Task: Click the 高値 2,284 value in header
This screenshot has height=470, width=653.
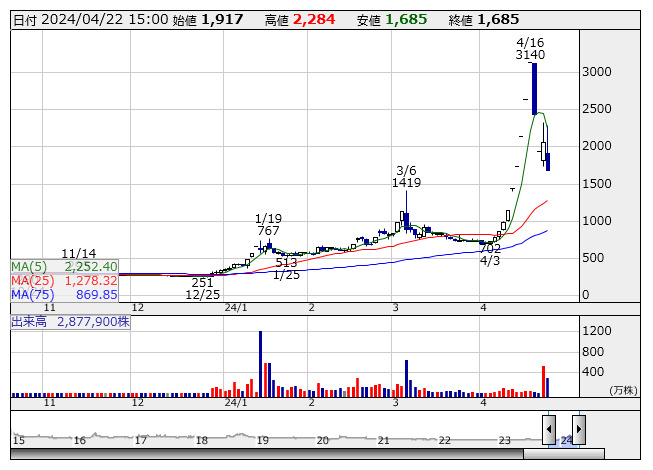Action: (300, 20)
